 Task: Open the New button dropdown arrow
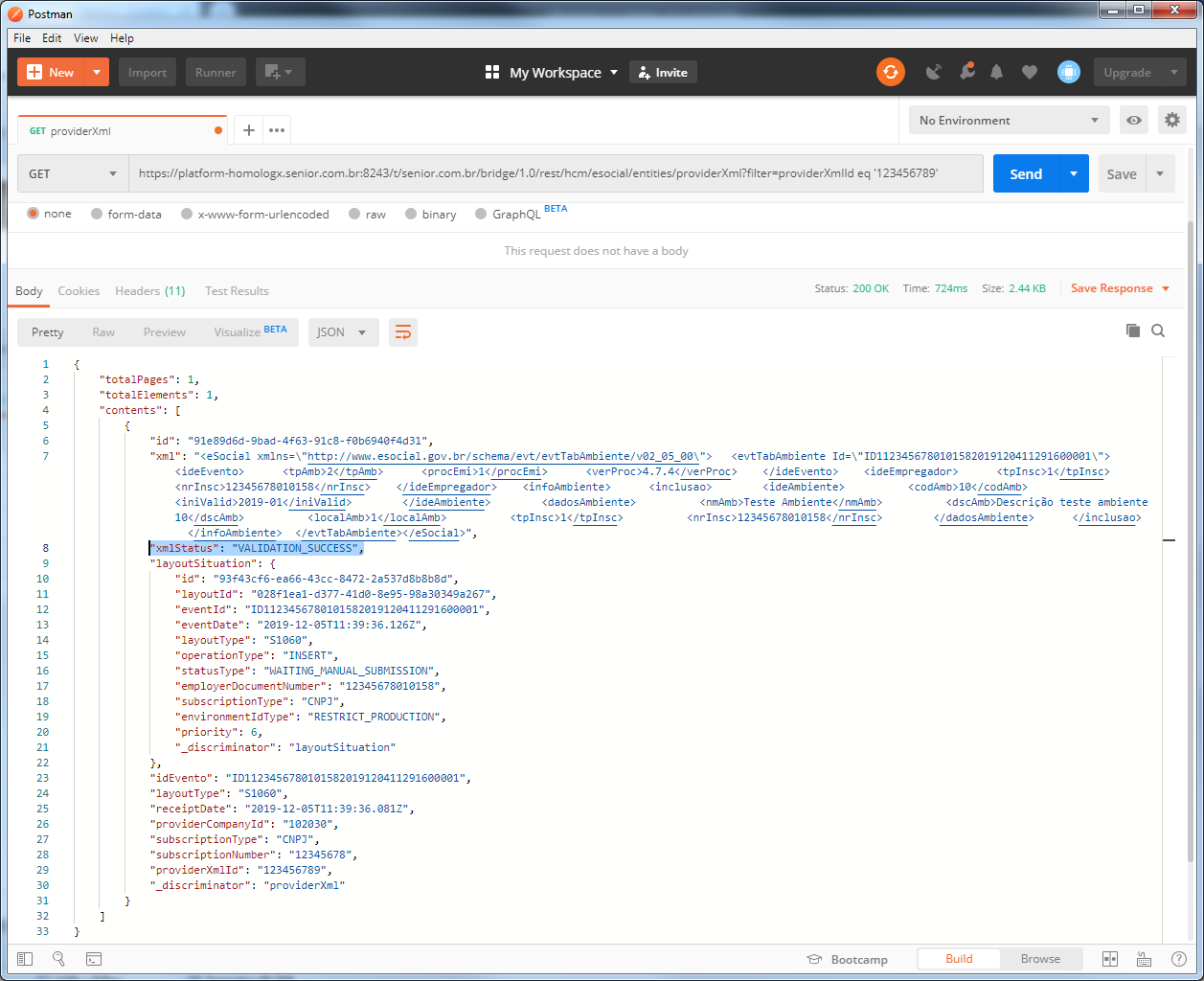tap(97, 72)
